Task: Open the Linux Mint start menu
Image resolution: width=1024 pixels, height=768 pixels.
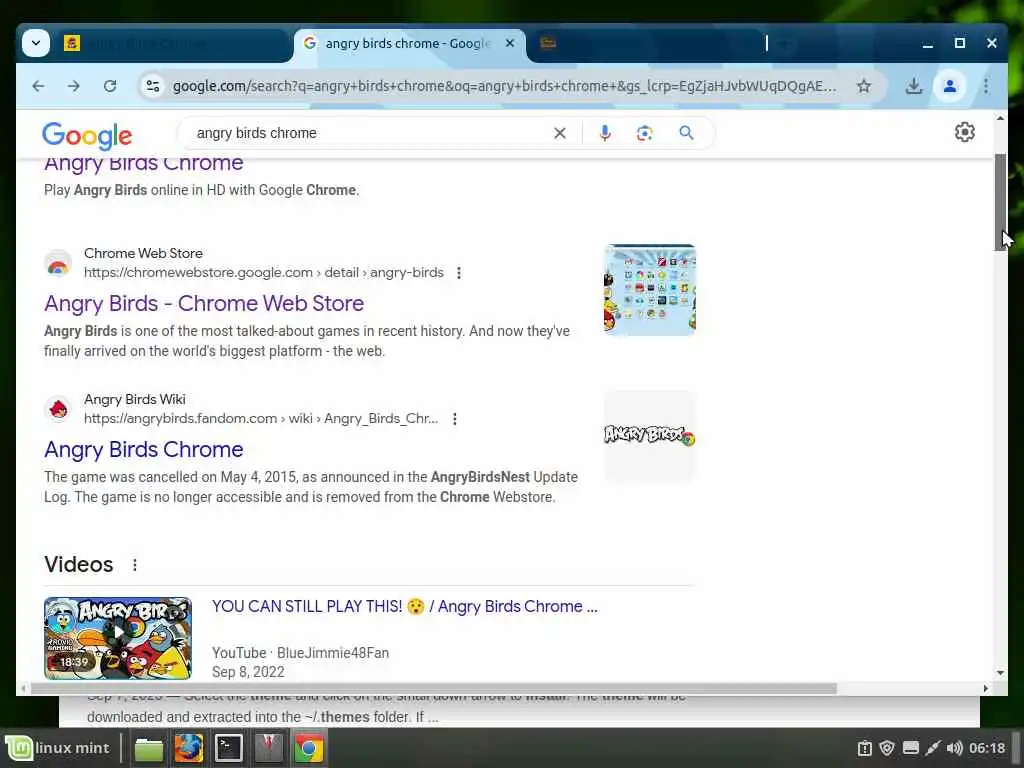Action: [59, 748]
